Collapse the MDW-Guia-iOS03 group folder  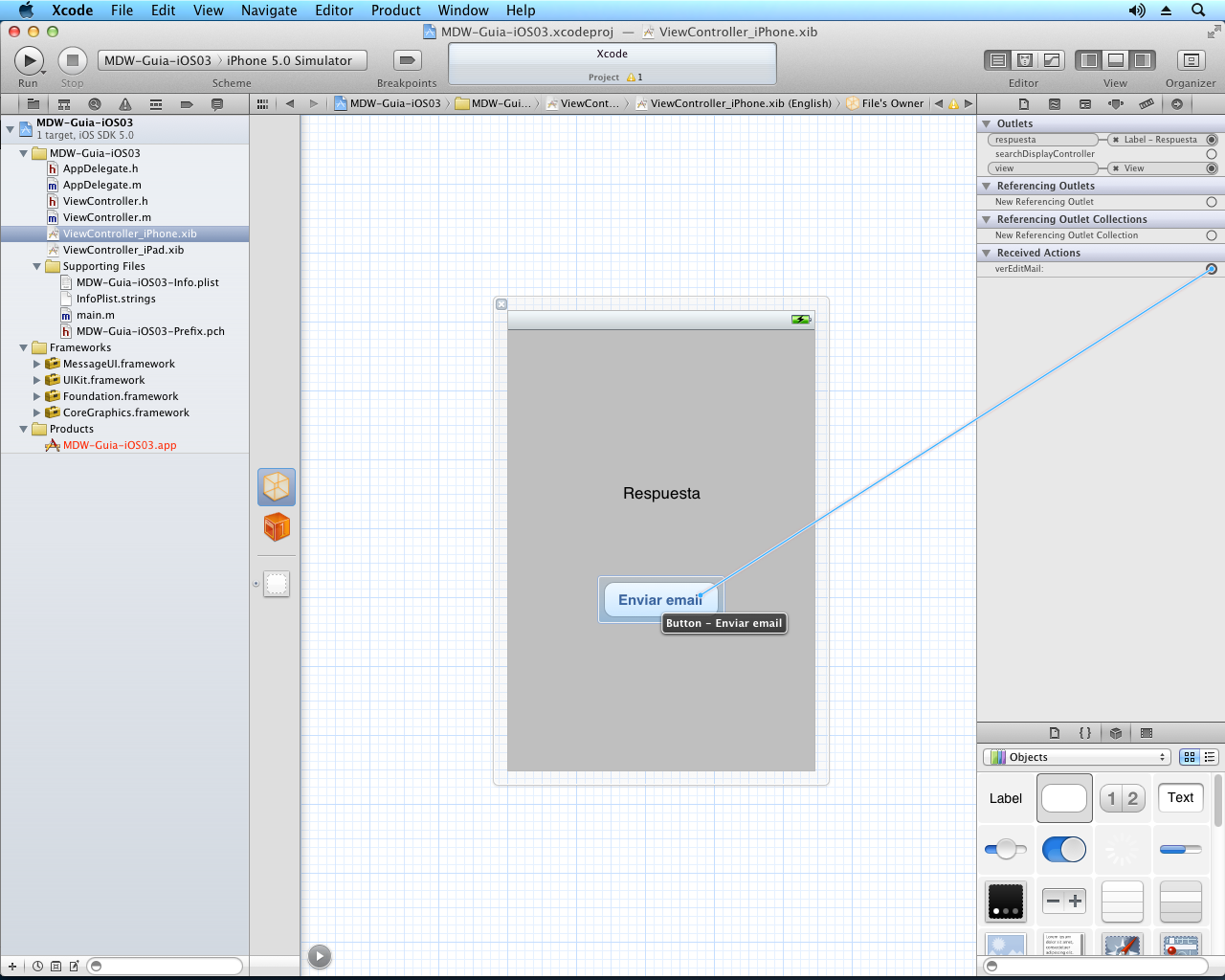pos(24,153)
